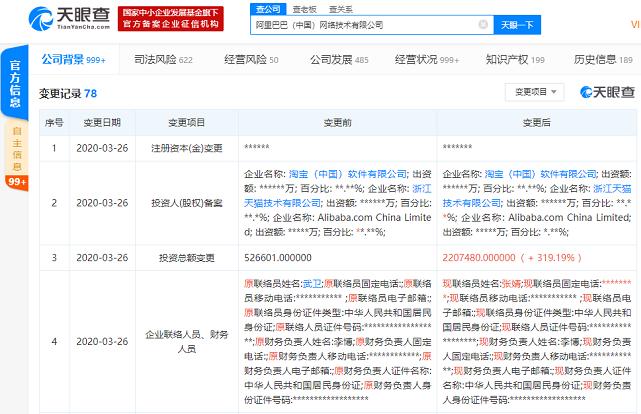This screenshot has width=641, height=414.
Task: Click the 变更记录 78 heading
Action: 68,94
